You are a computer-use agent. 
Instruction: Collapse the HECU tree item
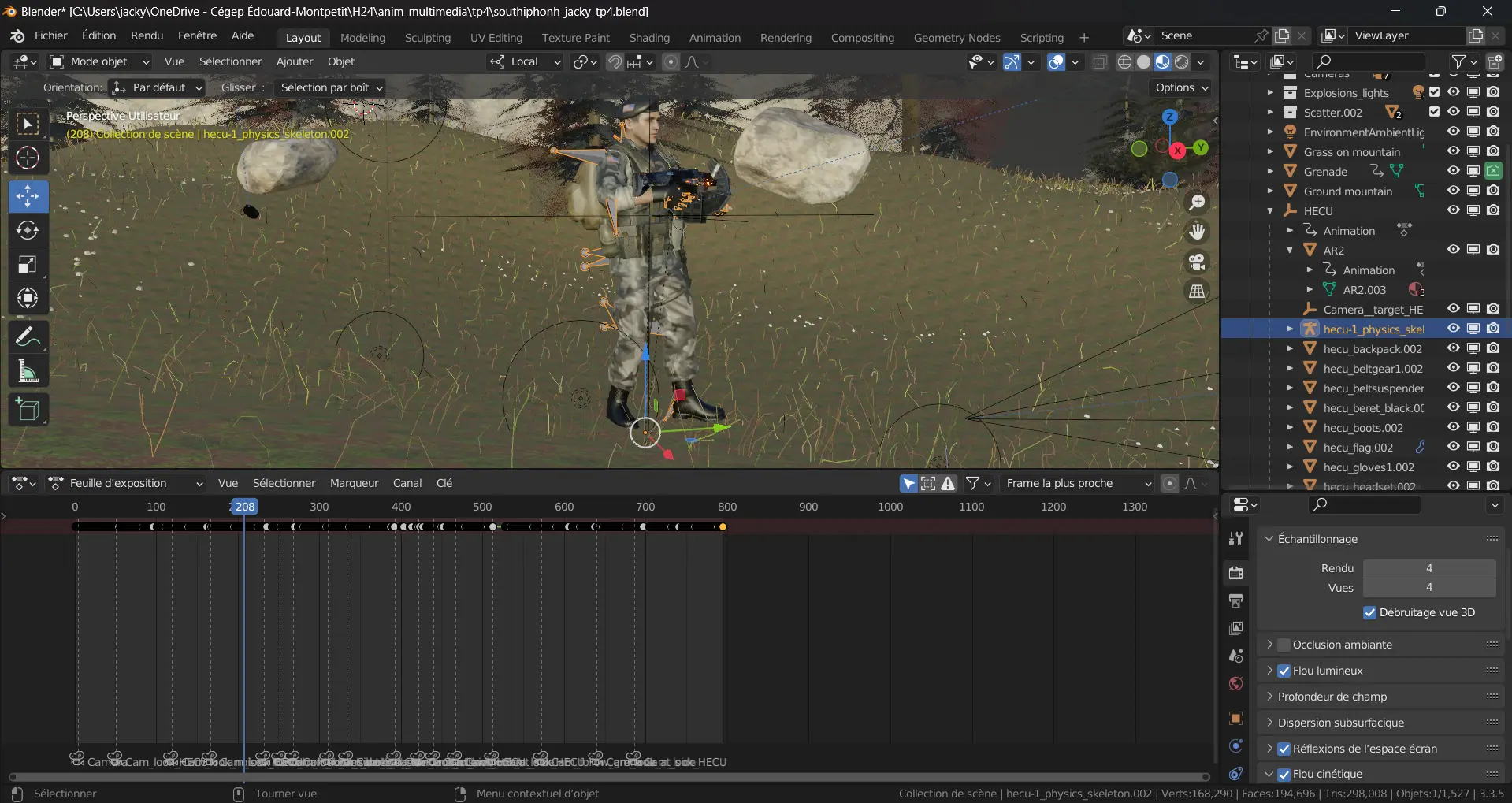coord(1270,211)
